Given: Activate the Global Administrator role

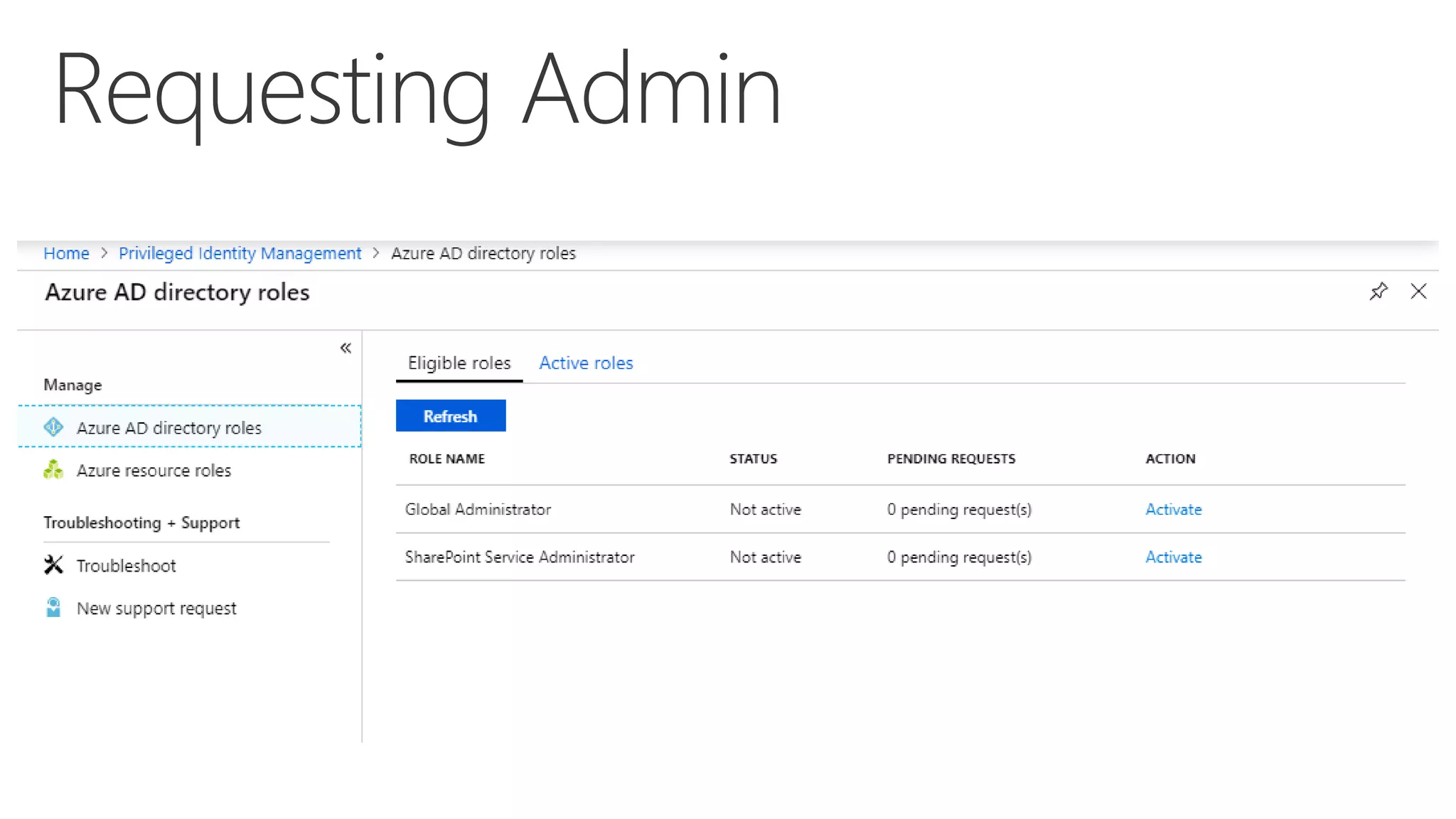Looking at the screenshot, I should click(x=1173, y=510).
